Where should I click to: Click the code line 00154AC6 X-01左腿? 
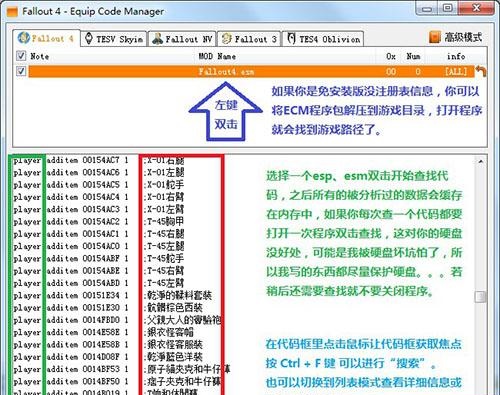pos(99,172)
